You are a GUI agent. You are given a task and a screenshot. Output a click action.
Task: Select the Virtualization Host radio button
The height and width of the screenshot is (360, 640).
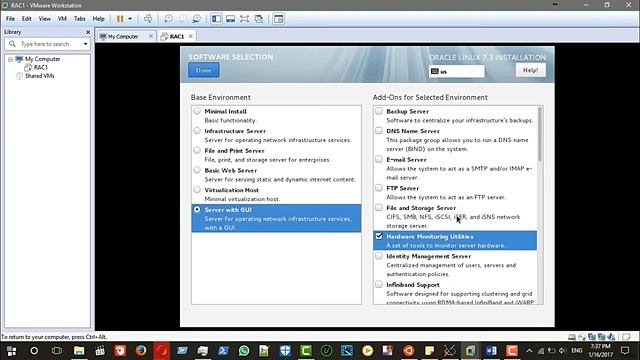pyautogui.click(x=197, y=189)
